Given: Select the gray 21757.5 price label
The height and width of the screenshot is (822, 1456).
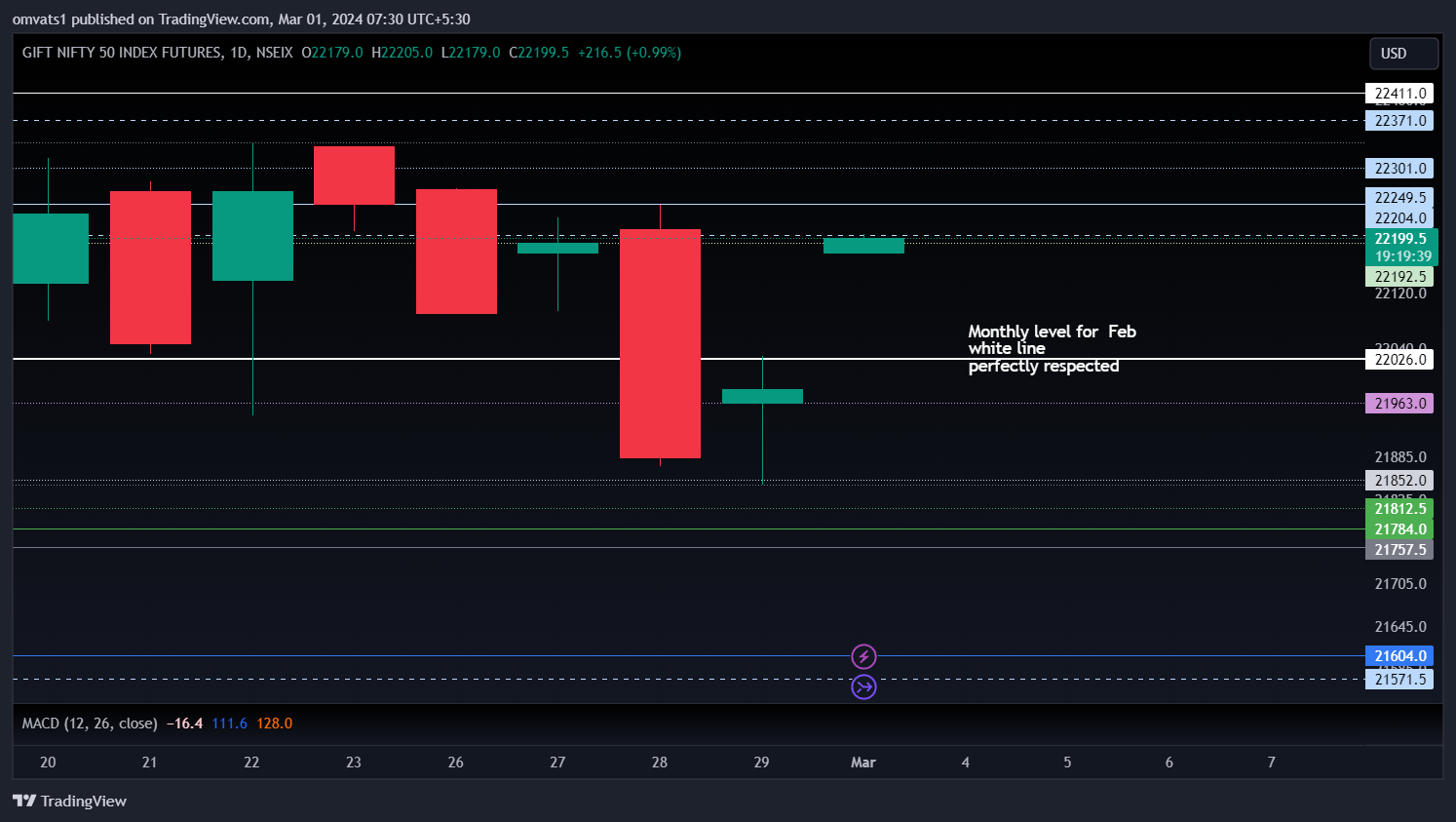Looking at the screenshot, I should click(x=1399, y=550).
